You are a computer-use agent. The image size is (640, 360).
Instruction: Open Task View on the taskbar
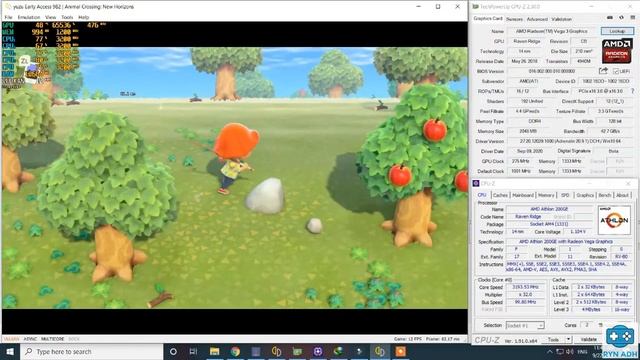[193, 351]
